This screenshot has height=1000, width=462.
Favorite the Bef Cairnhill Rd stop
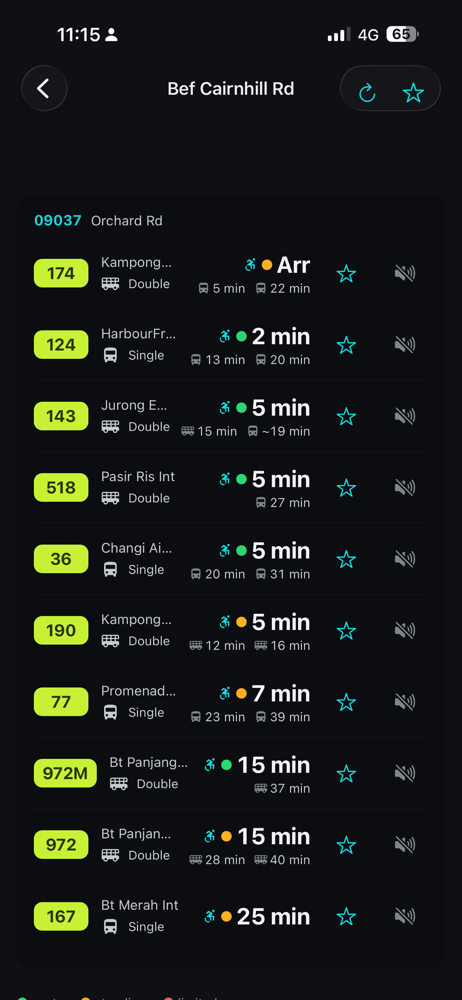coord(414,93)
